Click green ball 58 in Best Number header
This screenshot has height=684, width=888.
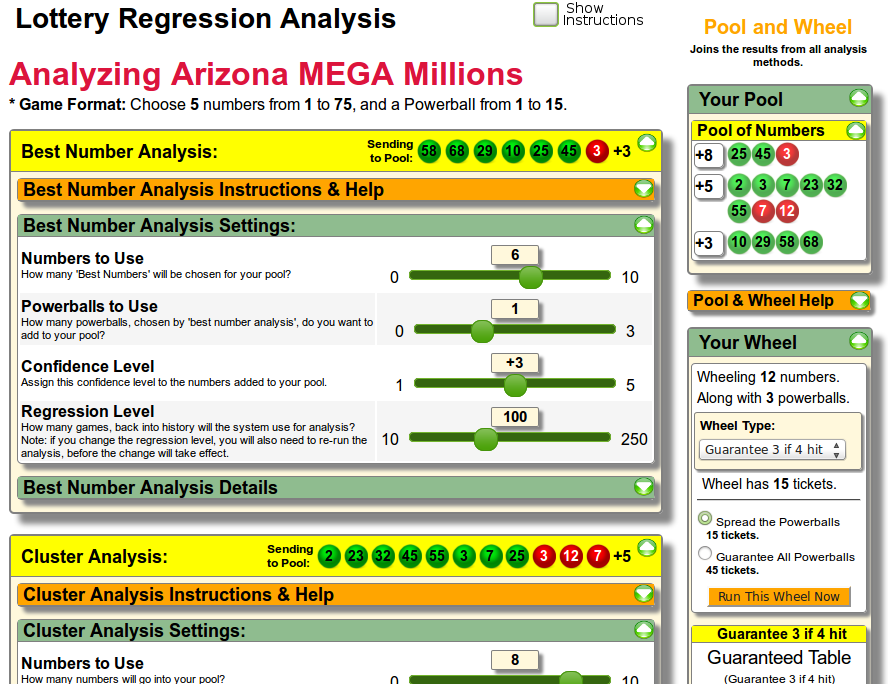coord(430,151)
